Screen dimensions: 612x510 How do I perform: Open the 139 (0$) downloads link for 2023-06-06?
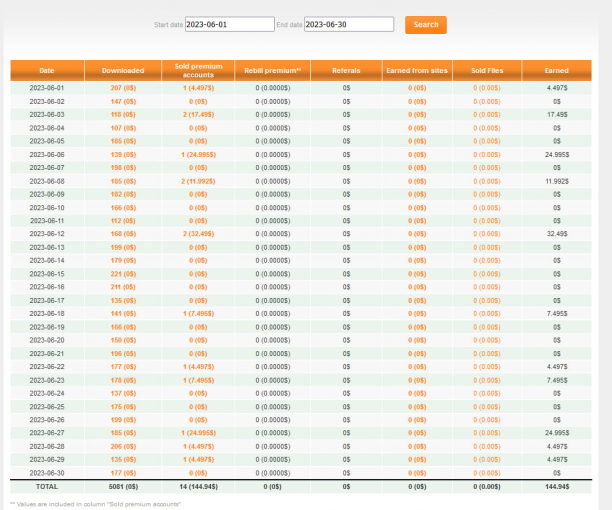pos(123,155)
